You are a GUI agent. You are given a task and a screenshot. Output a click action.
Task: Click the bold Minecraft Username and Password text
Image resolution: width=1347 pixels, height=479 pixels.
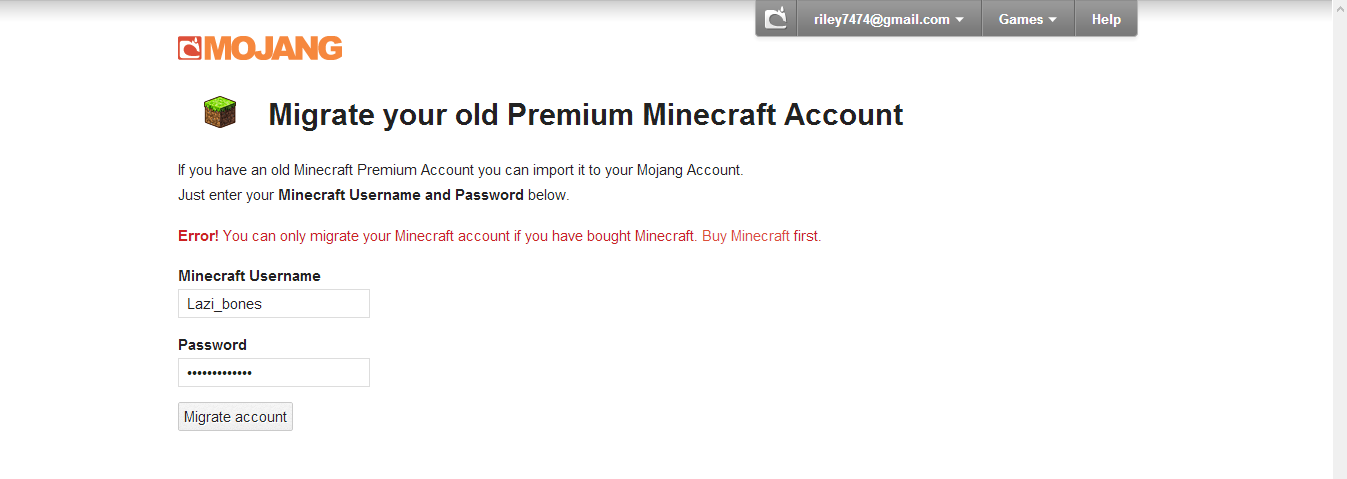pos(401,195)
